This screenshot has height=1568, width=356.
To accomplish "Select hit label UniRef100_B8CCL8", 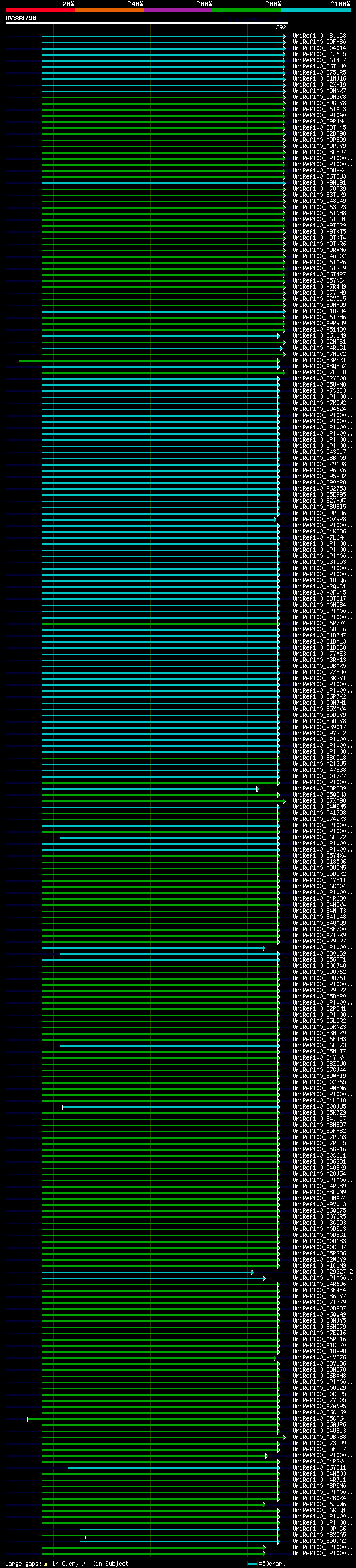I will pos(319,759).
